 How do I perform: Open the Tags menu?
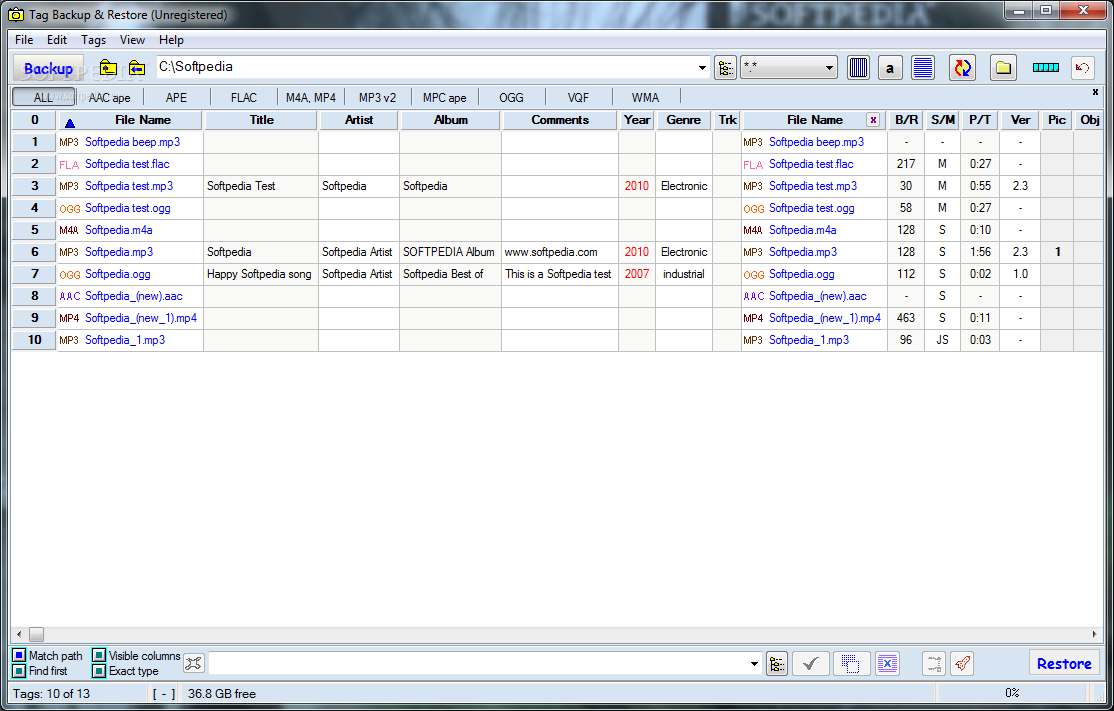point(93,40)
